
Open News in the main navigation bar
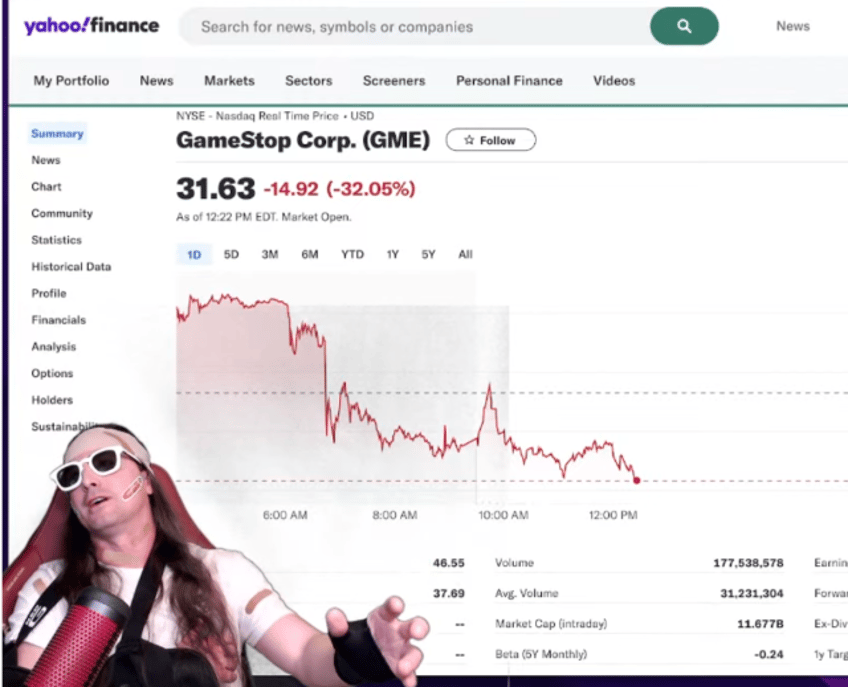[x=156, y=81]
